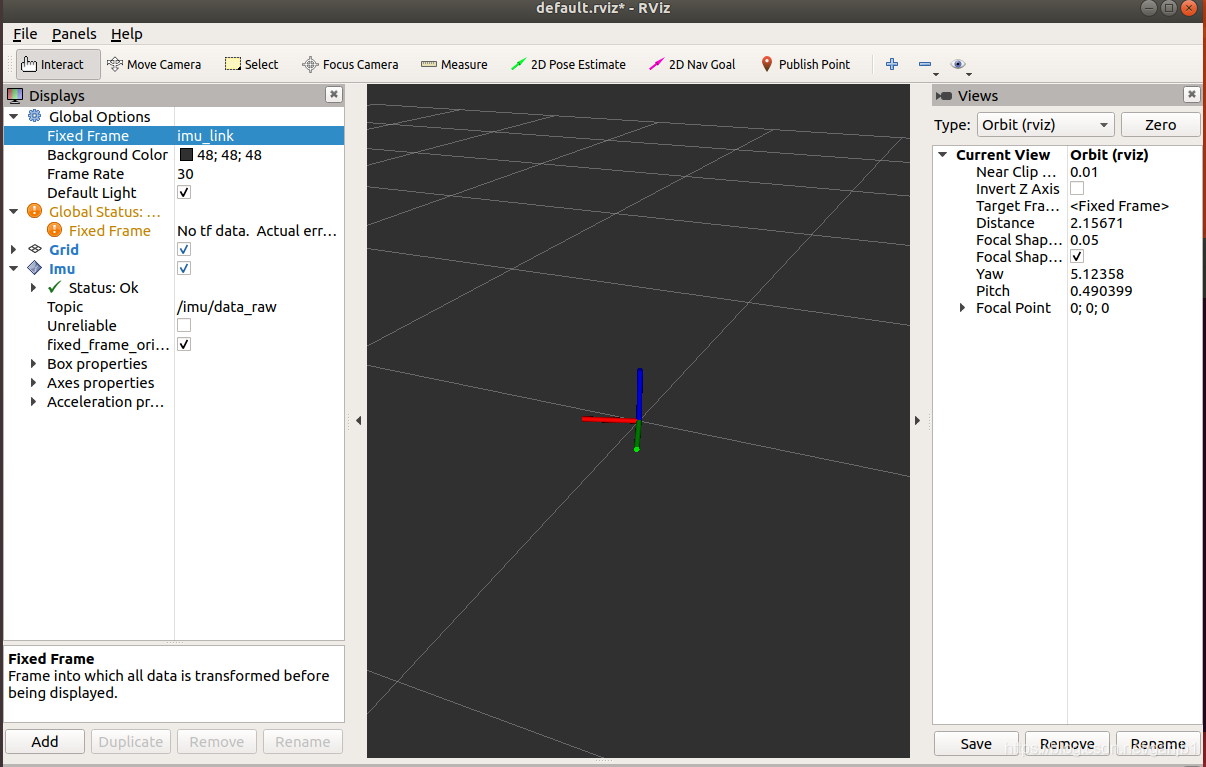
Task: Click the Imu display icon
Action: tap(34, 268)
